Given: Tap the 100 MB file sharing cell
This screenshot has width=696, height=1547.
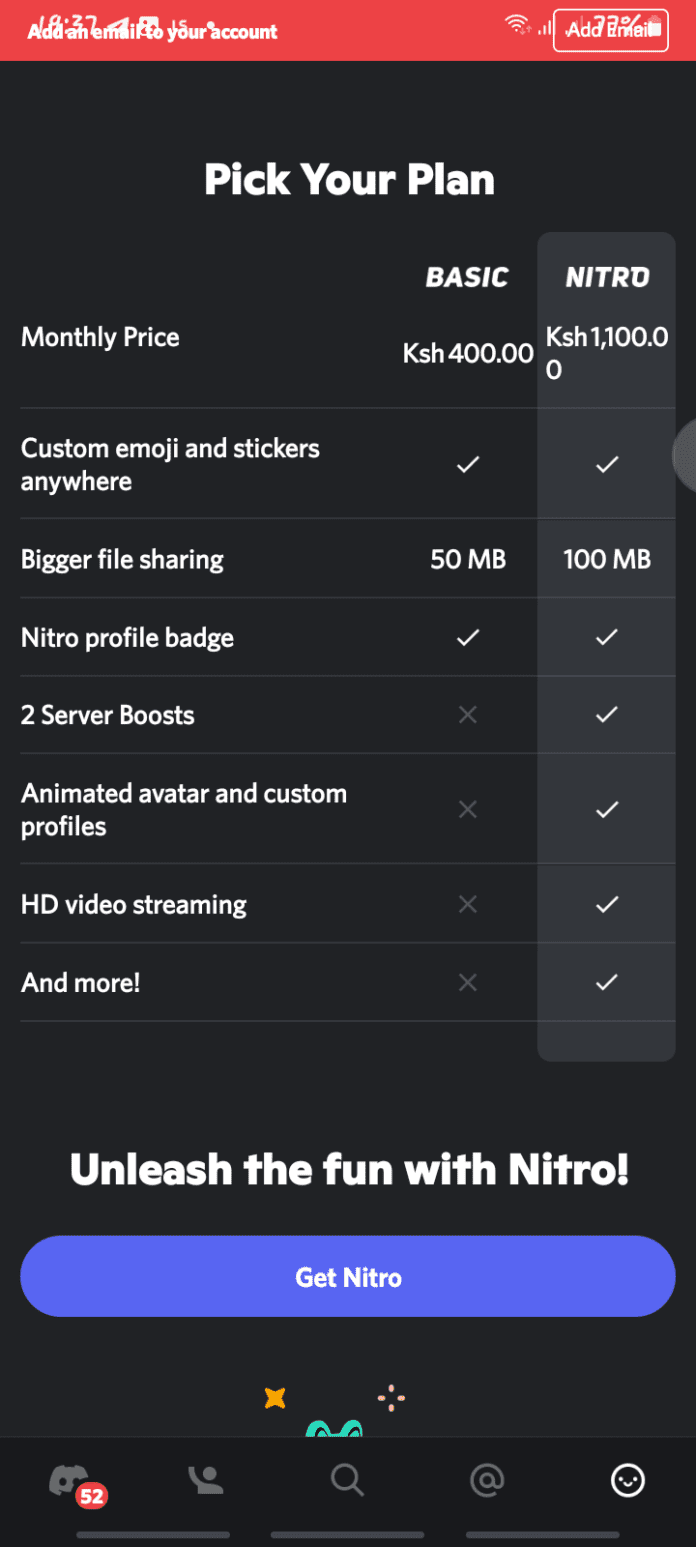Looking at the screenshot, I should tap(606, 559).
